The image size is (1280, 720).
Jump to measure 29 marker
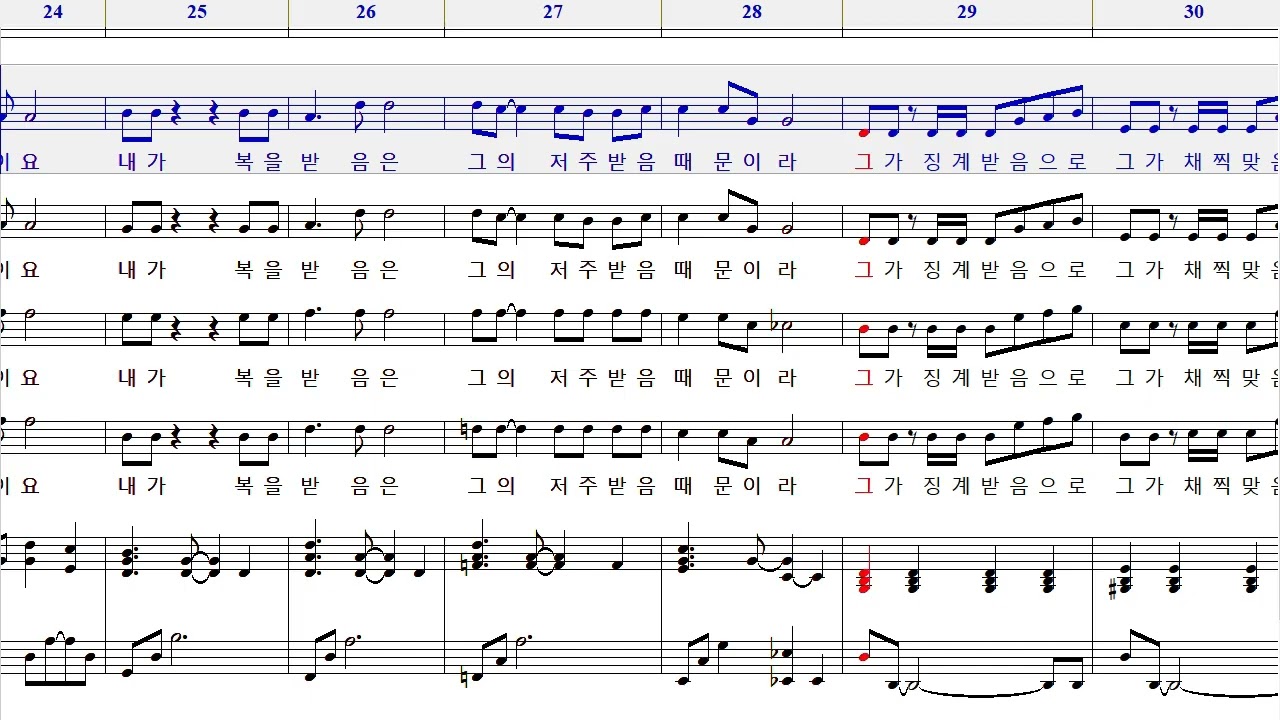[x=966, y=12]
